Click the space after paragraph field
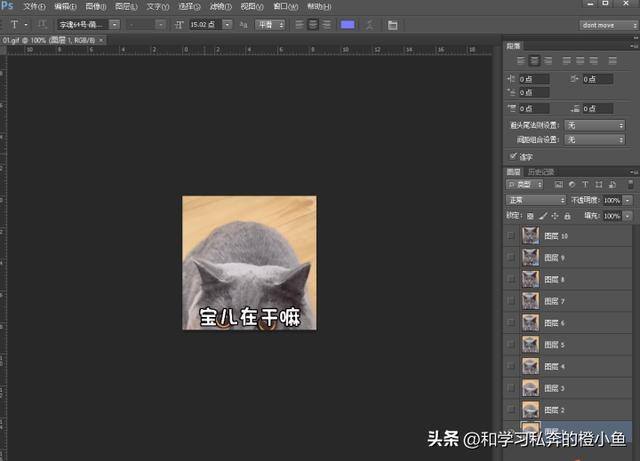 point(597,109)
